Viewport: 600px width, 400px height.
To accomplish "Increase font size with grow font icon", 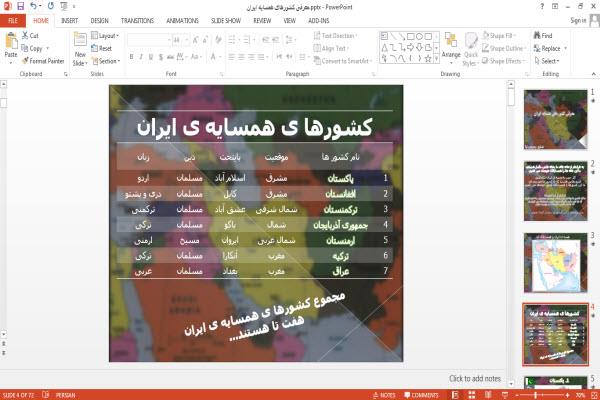I will point(196,40).
